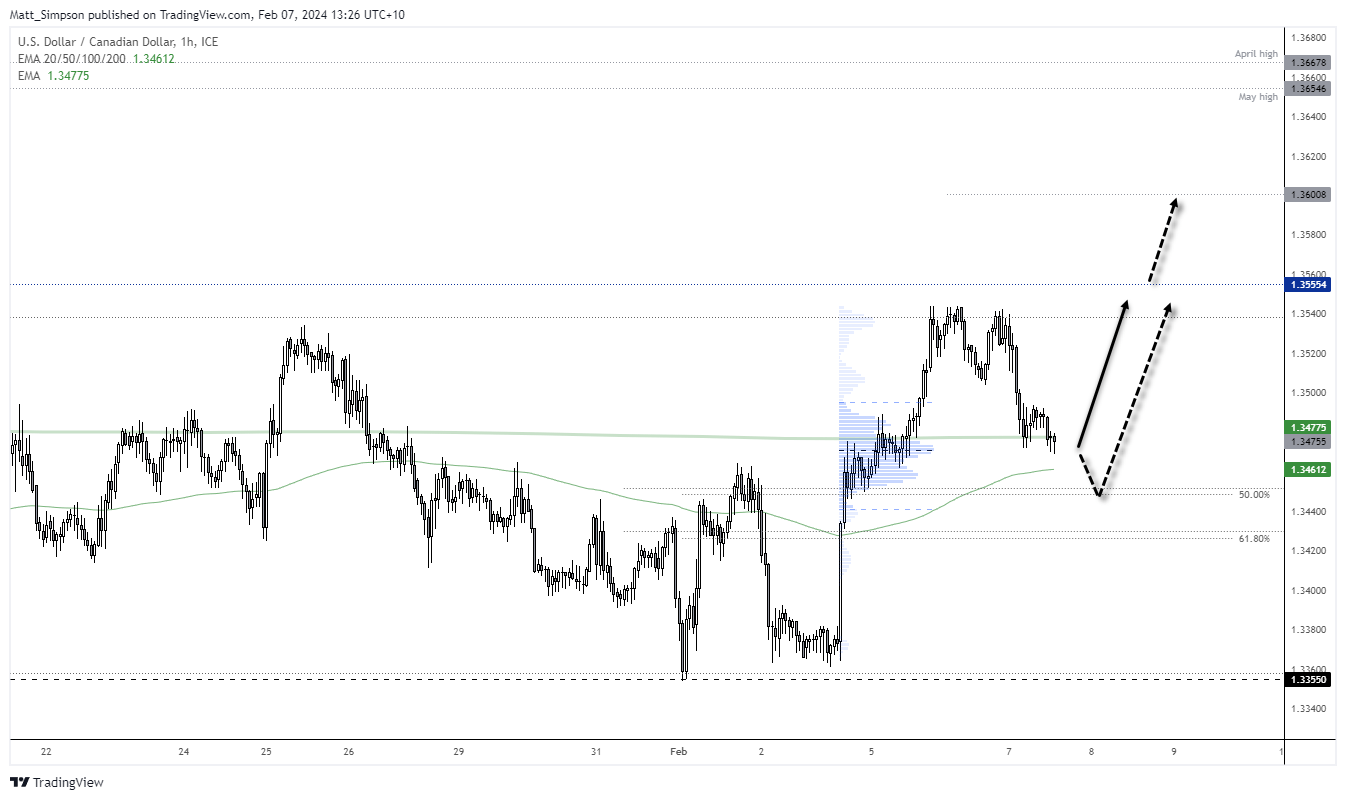
Task: Select the 'U.S. Dollar / Canadian Dollar, 1h, ICE' title
Action: 118,42
